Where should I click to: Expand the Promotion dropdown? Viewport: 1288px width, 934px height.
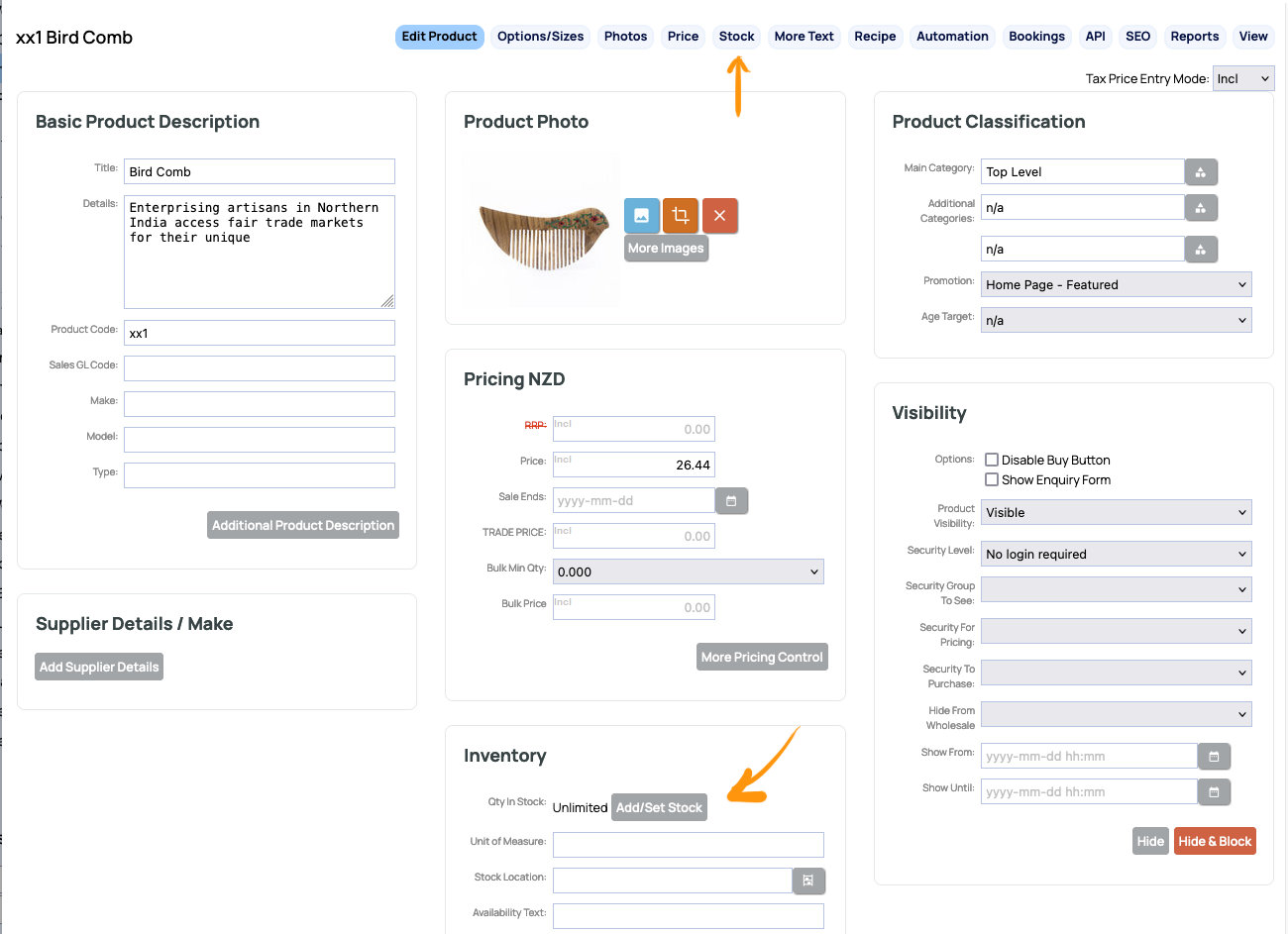coord(1116,285)
